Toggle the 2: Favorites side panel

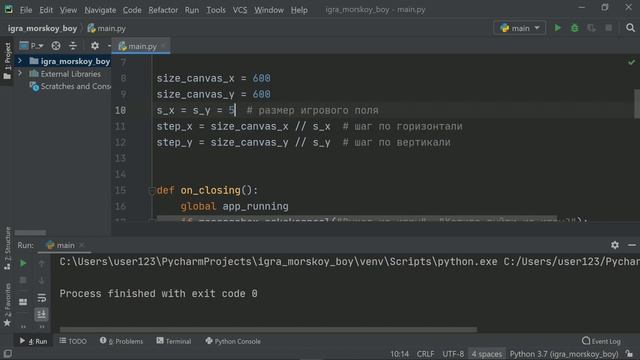click(7, 304)
